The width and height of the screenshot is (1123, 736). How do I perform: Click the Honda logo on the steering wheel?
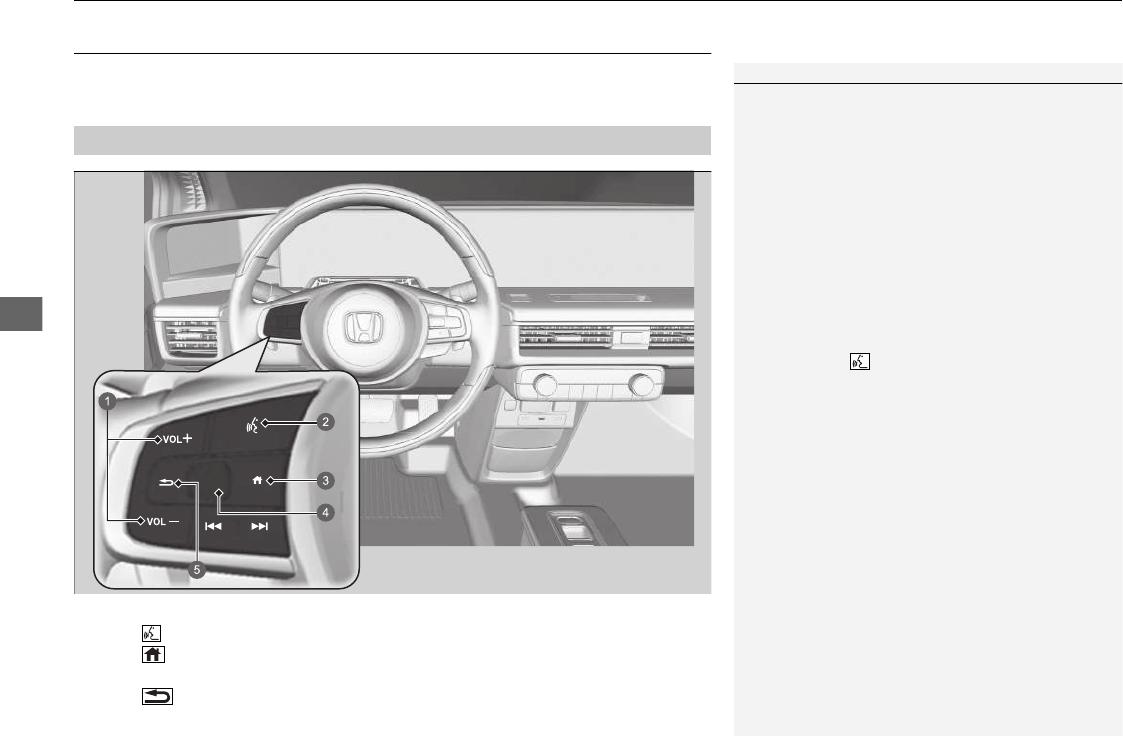(364, 327)
